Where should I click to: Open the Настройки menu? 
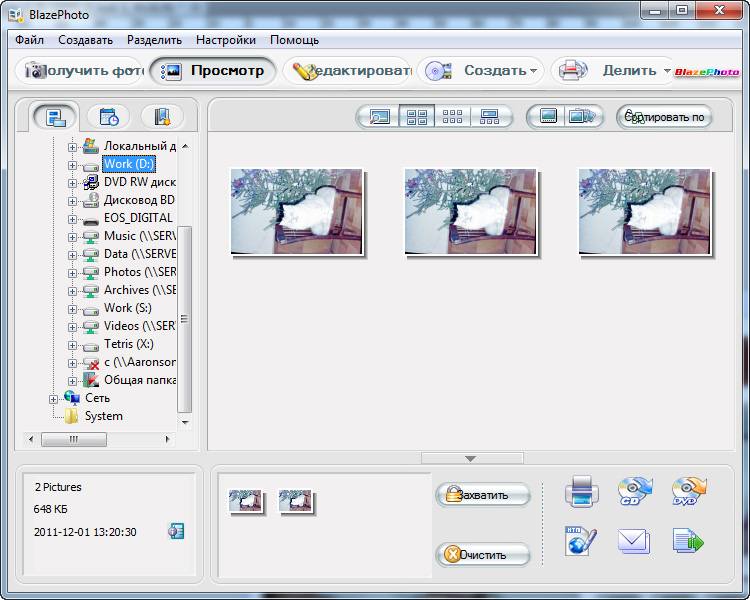(225, 40)
